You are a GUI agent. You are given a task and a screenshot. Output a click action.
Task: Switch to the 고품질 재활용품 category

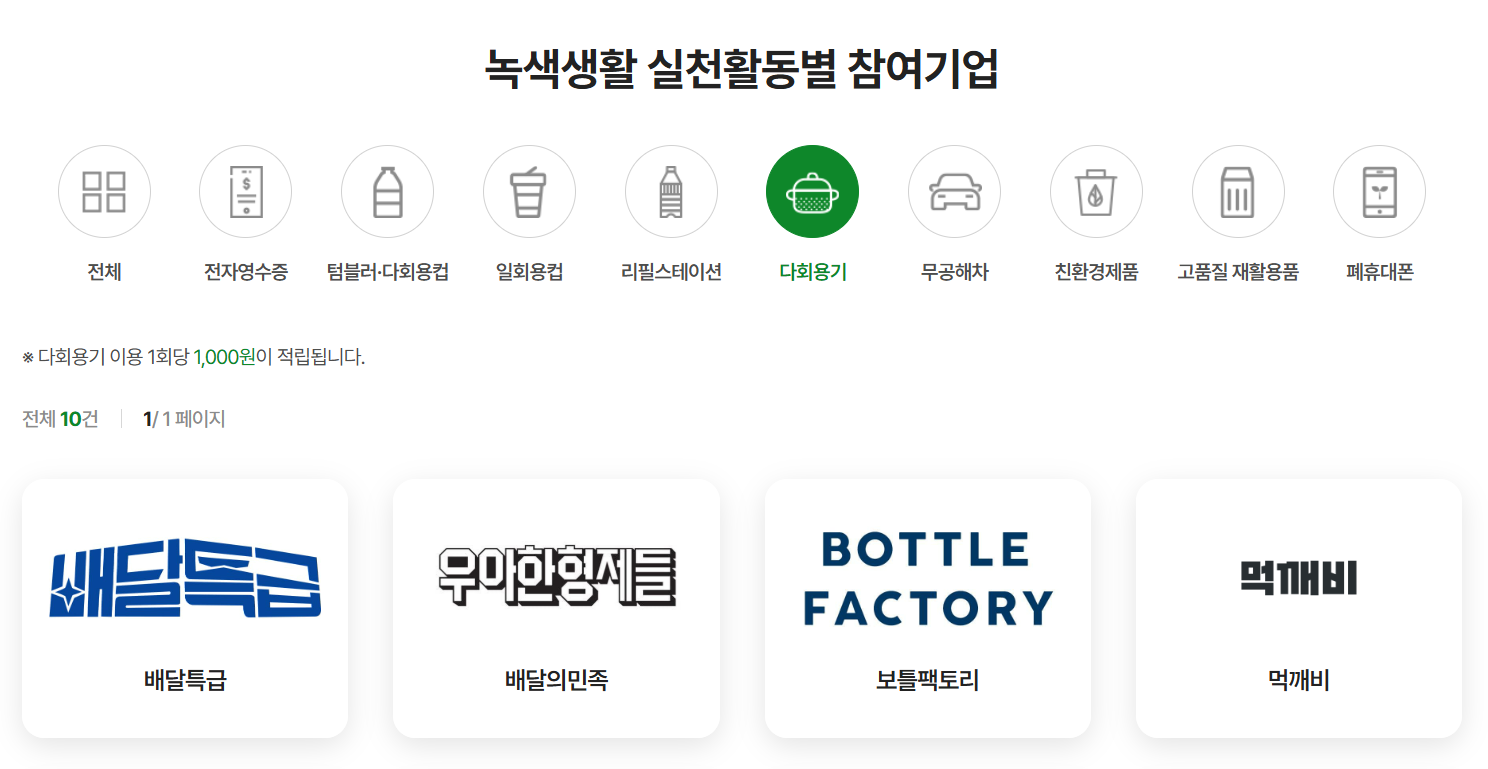tap(1237, 191)
